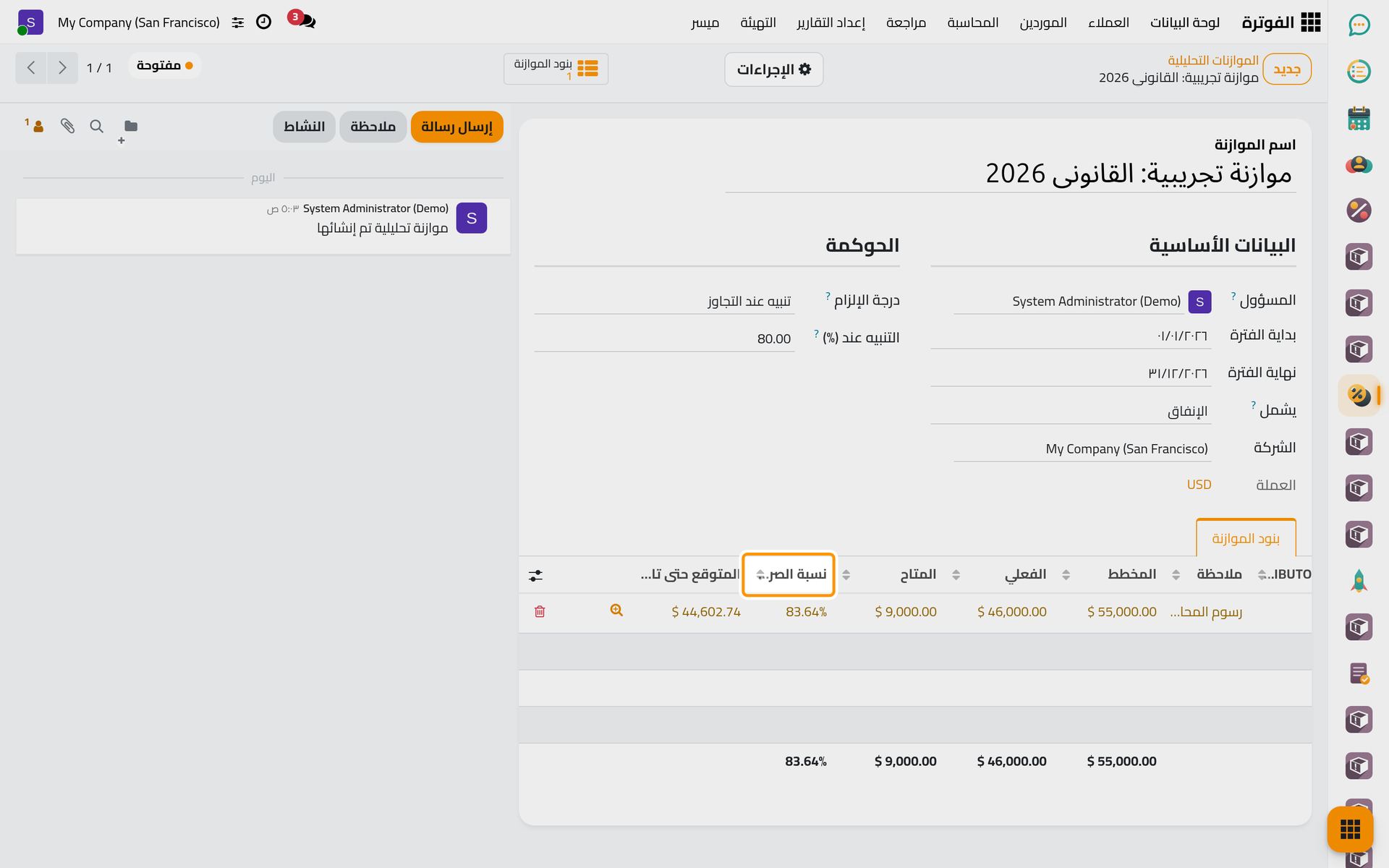Click the إرسال رسالة button
The width and height of the screenshot is (1389, 868).
coord(456,127)
